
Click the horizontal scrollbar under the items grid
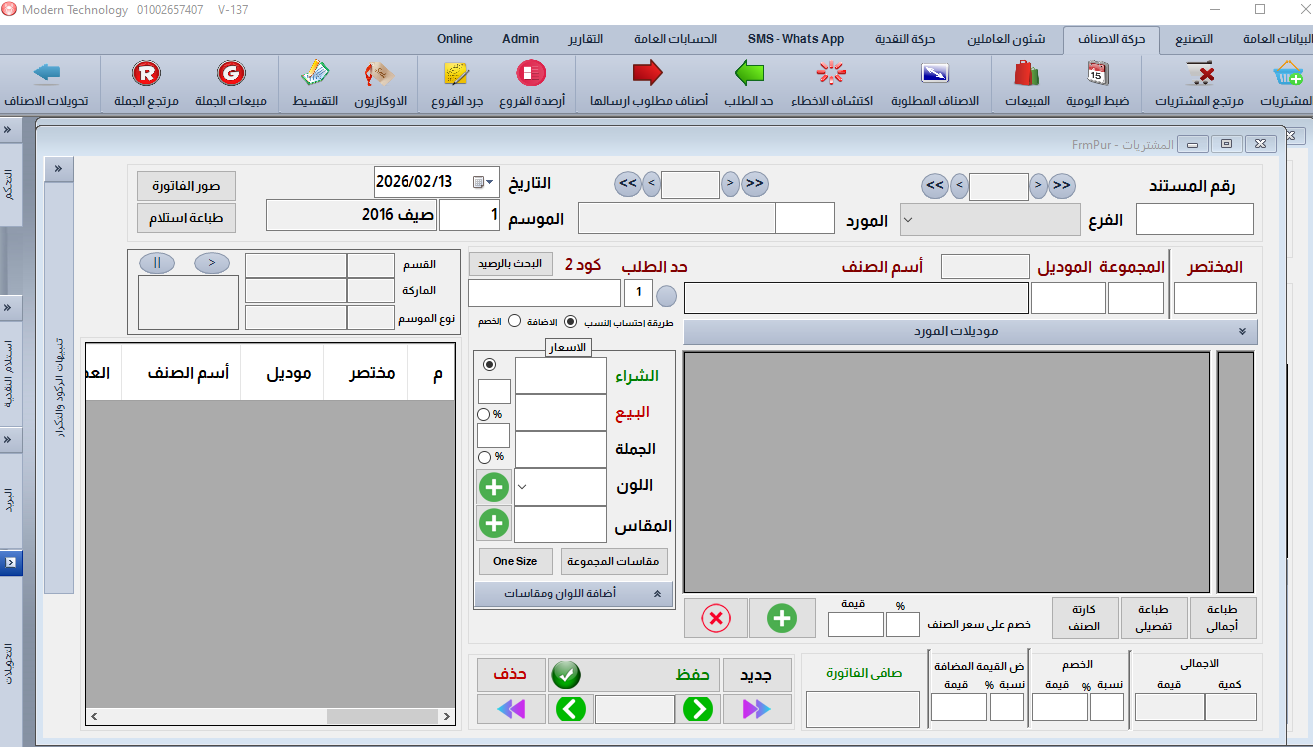(270, 716)
